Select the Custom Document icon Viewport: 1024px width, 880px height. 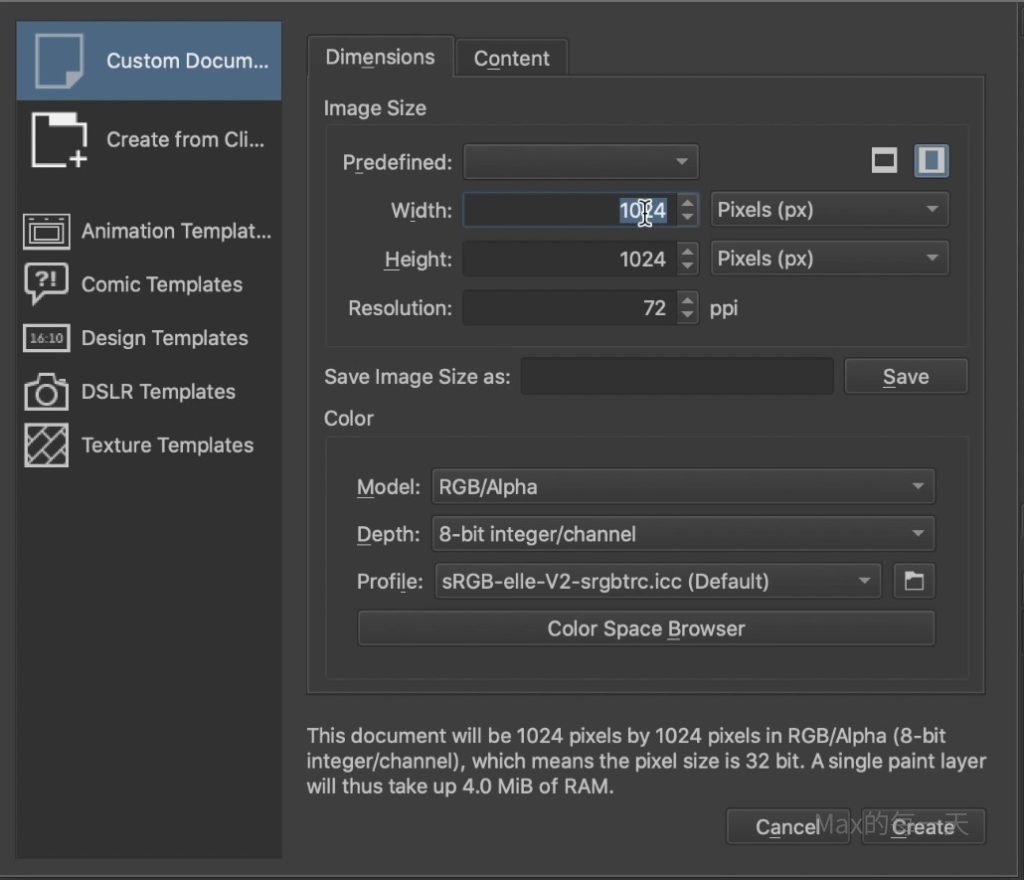[x=59, y=61]
